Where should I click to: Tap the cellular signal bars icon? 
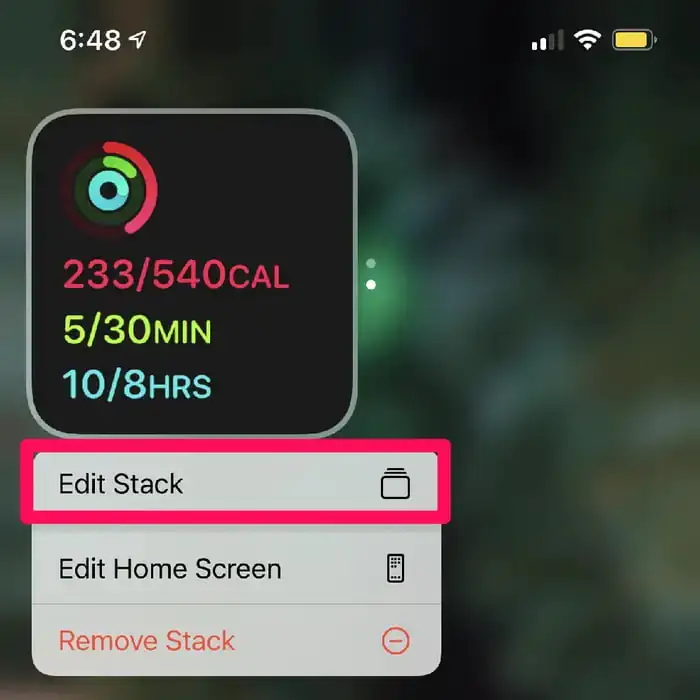[x=547, y=40]
